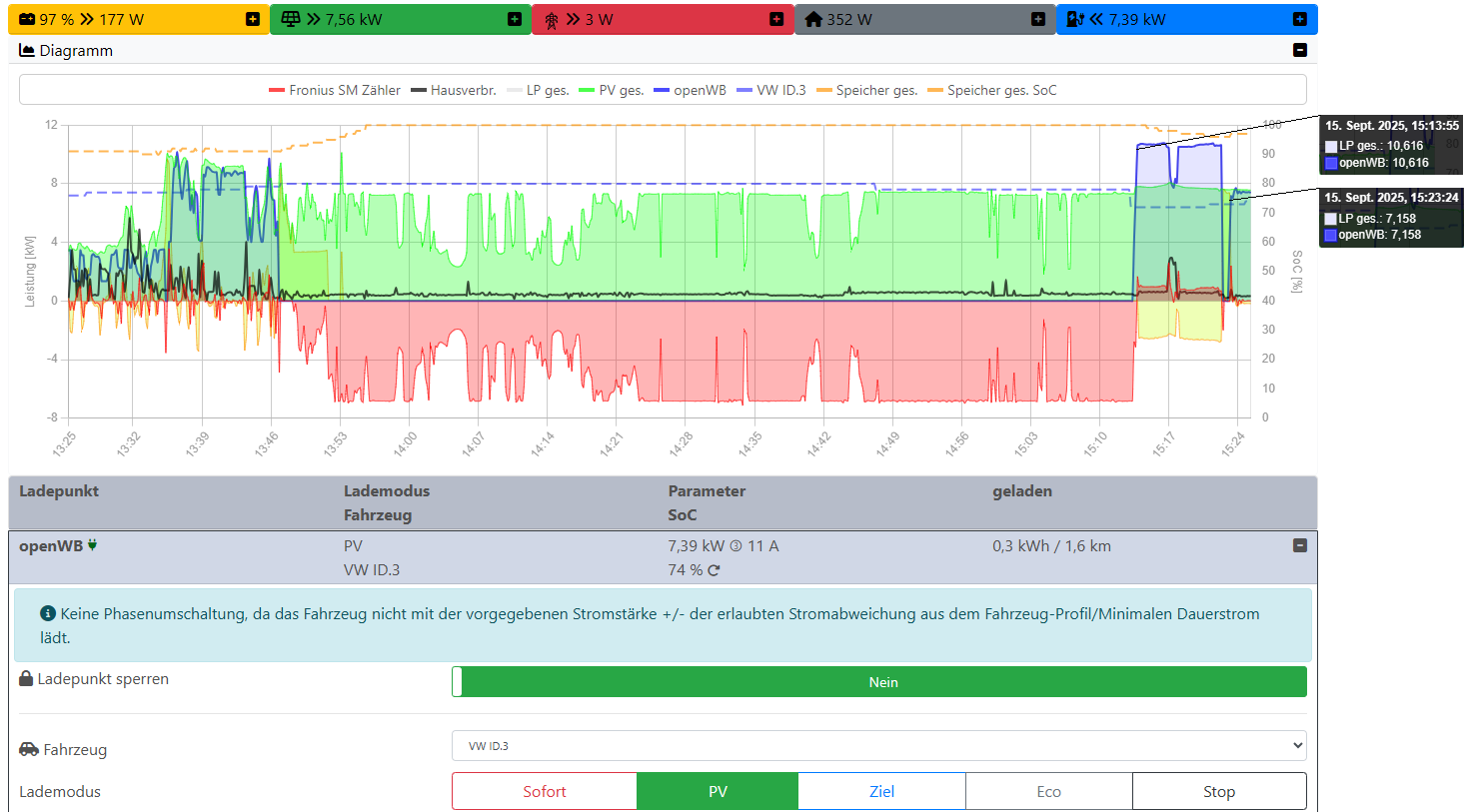The height and width of the screenshot is (812, 1471).
Task: Select Eco charge mode
Action: point(1048,791)
